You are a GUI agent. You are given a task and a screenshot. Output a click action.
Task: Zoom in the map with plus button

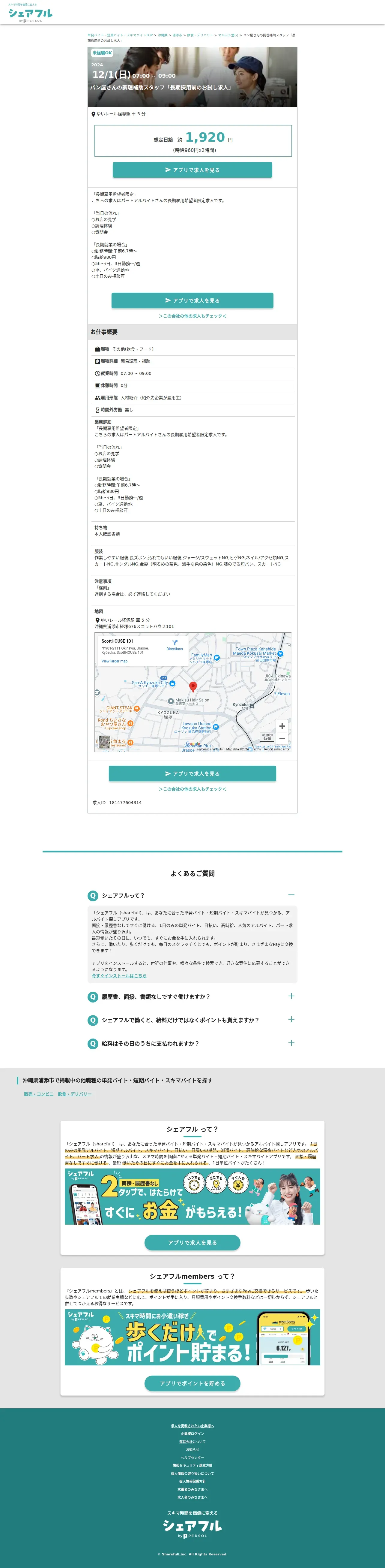(x=282, y=725)
